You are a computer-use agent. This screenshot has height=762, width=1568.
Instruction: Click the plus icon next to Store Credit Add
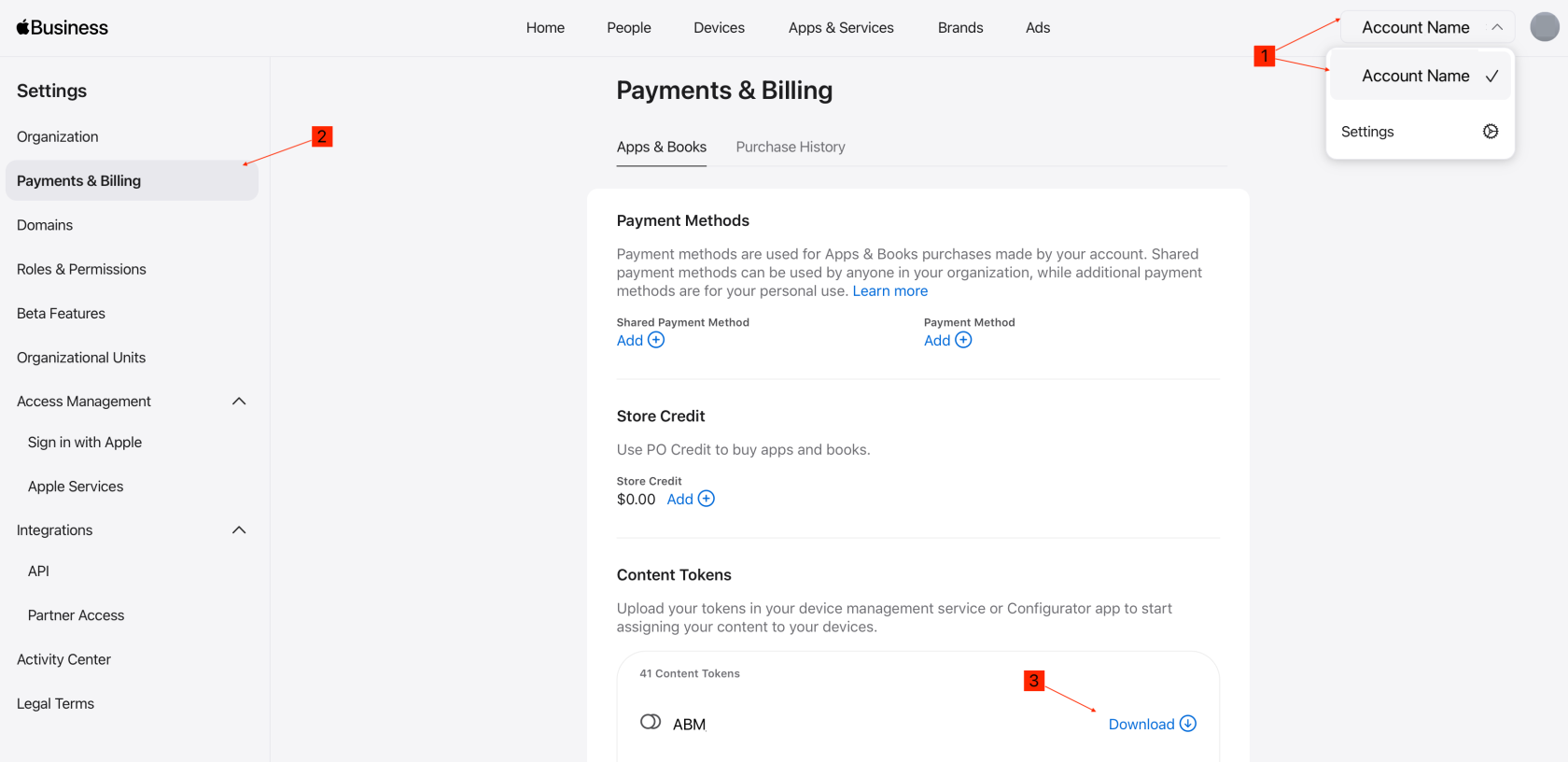pyautogui.click(x=707, y=499)
